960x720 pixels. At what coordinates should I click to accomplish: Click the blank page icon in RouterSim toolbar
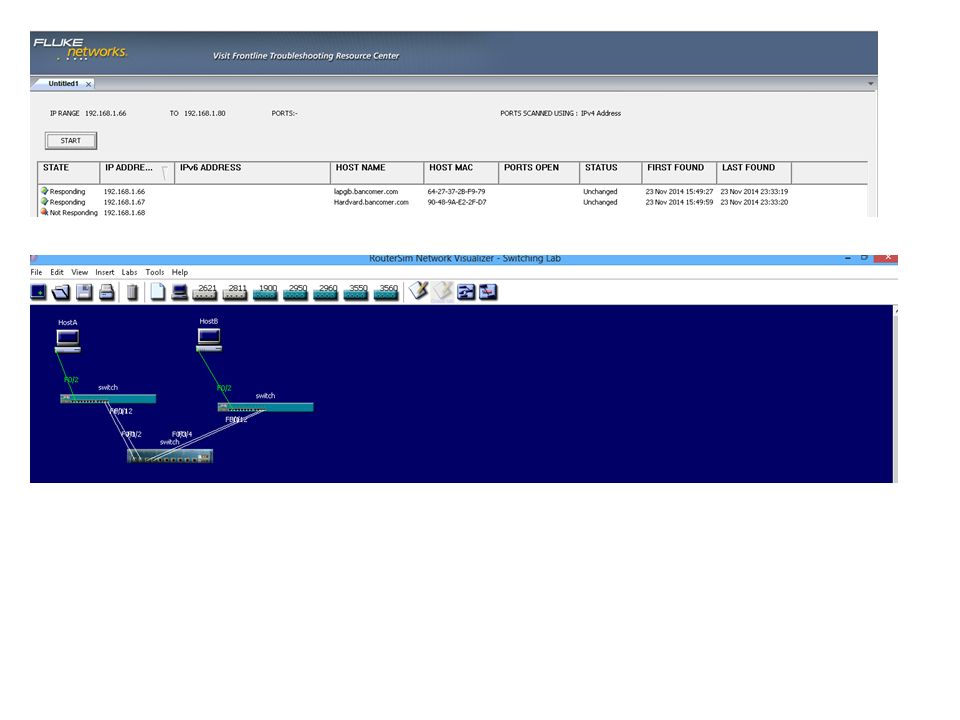[x=157, y=291]
